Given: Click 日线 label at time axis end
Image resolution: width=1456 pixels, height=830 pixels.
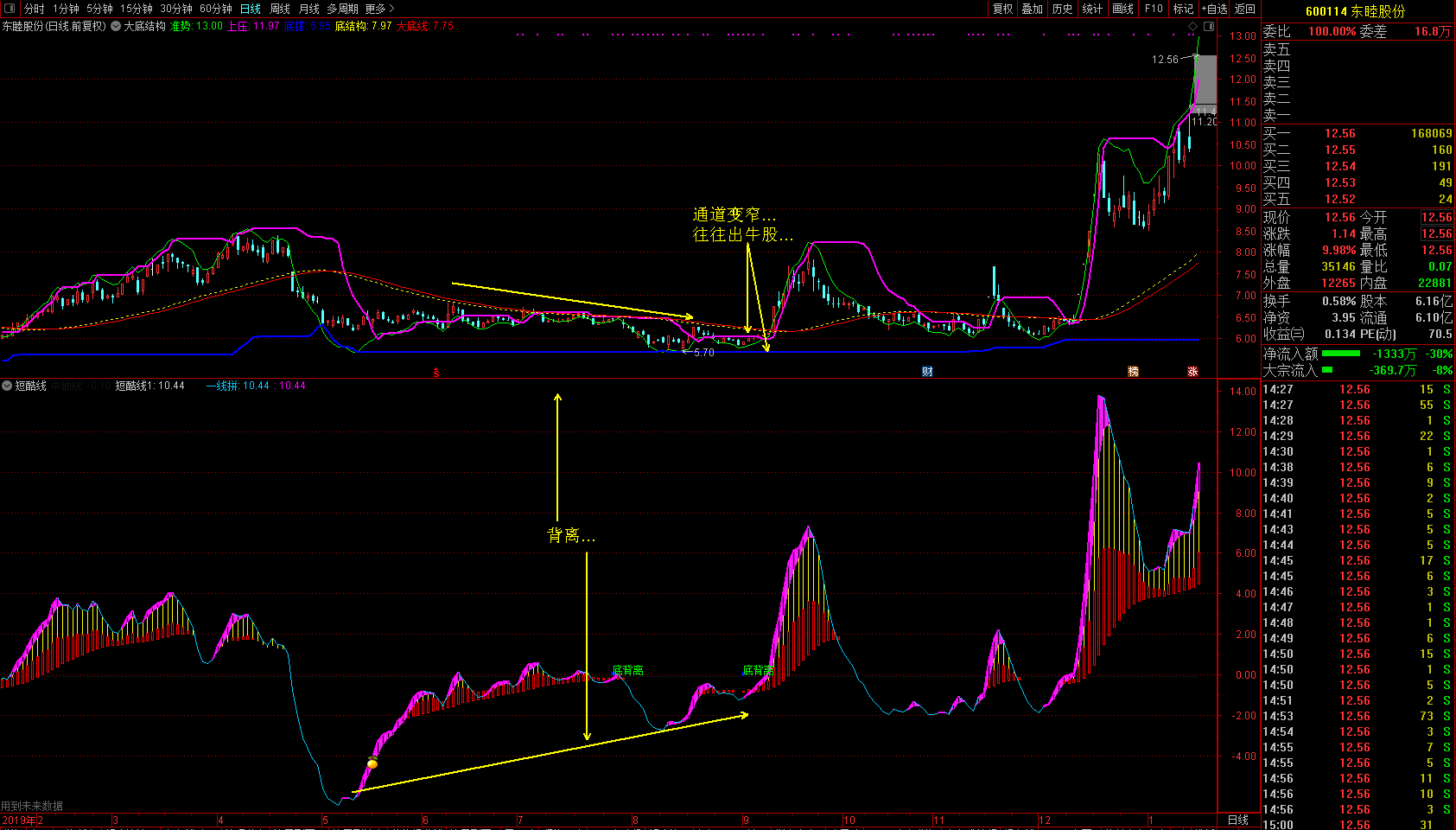Looking at the screenshot, I should (x=1238, y=820).
